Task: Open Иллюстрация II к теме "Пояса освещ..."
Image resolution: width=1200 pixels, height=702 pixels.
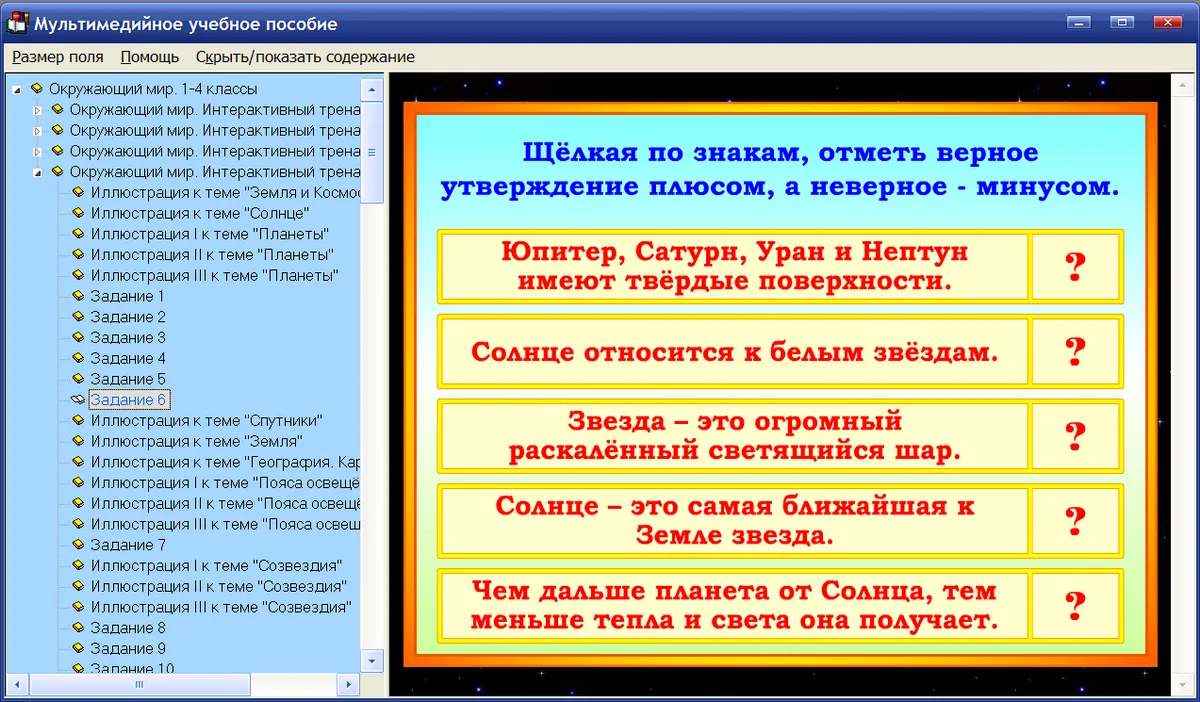Action: click(x=225, y=504)
